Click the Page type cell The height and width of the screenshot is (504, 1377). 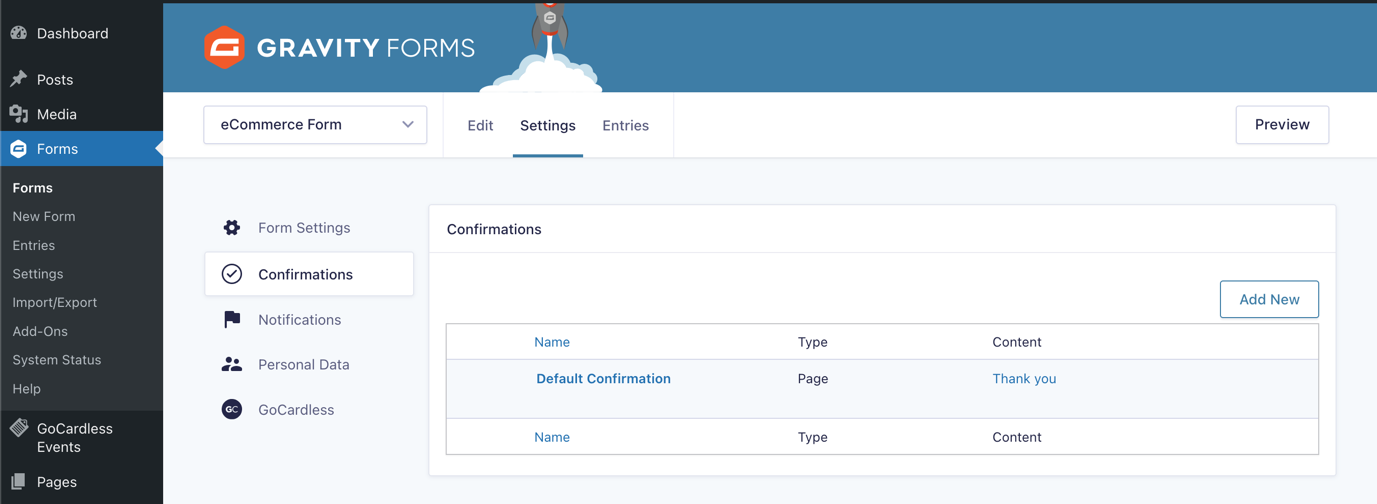pos(813,379)
